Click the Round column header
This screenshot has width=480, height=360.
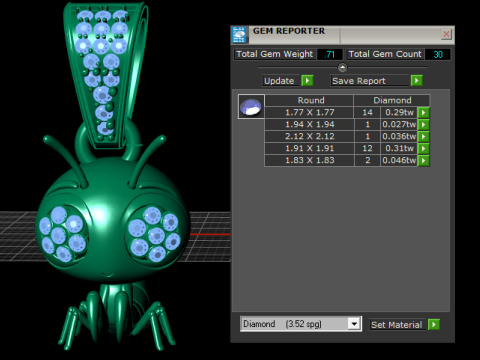pos(309,100)
